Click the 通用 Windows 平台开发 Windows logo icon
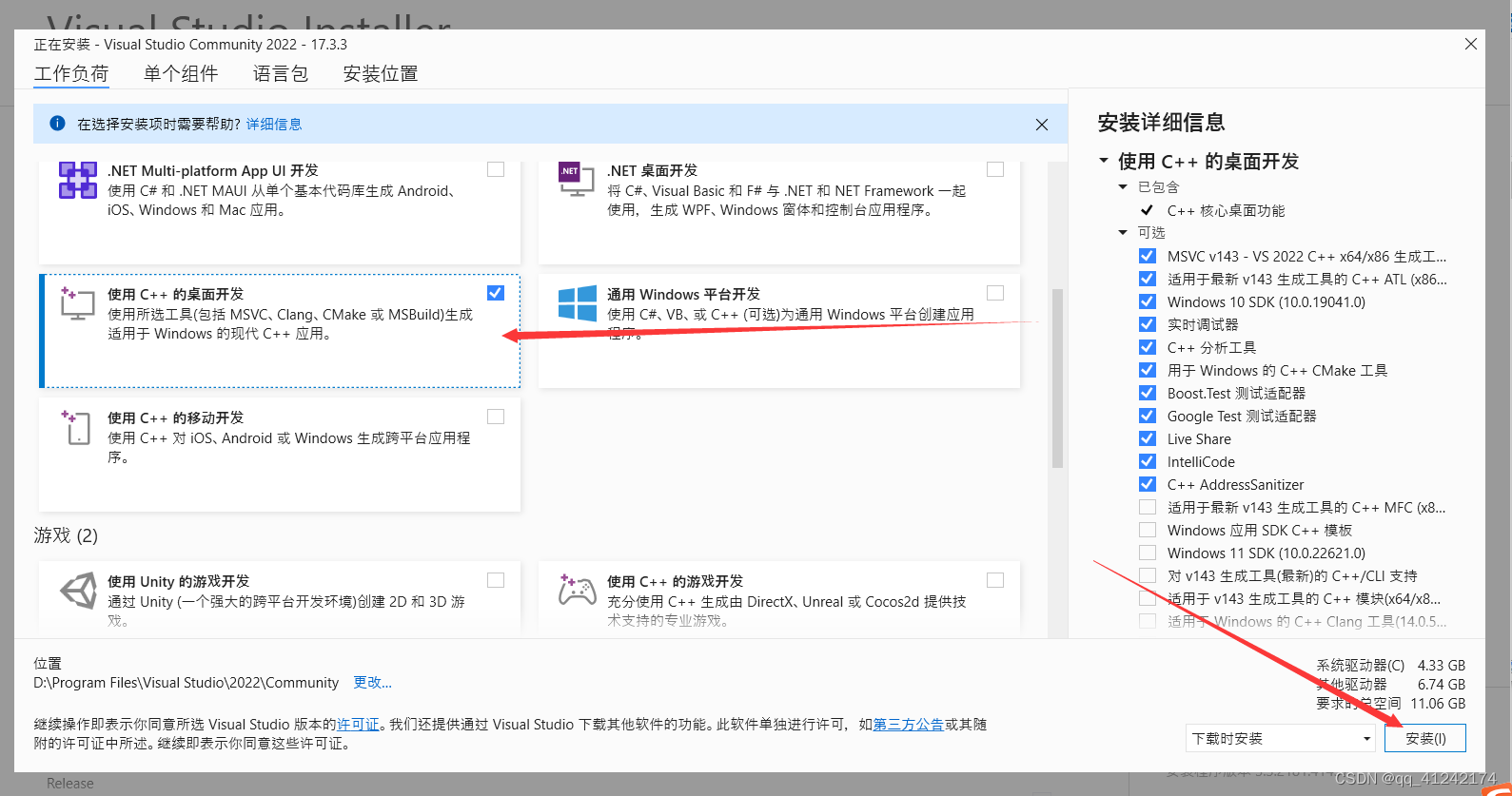 point(578,303)
